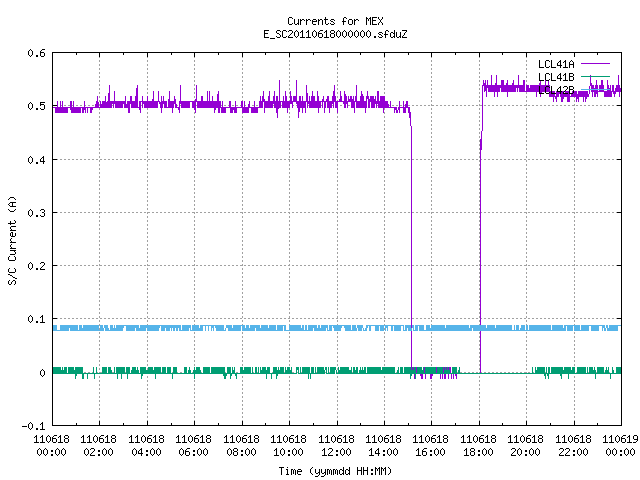Click the y-axis tick label 0.4

coord(36,160)
